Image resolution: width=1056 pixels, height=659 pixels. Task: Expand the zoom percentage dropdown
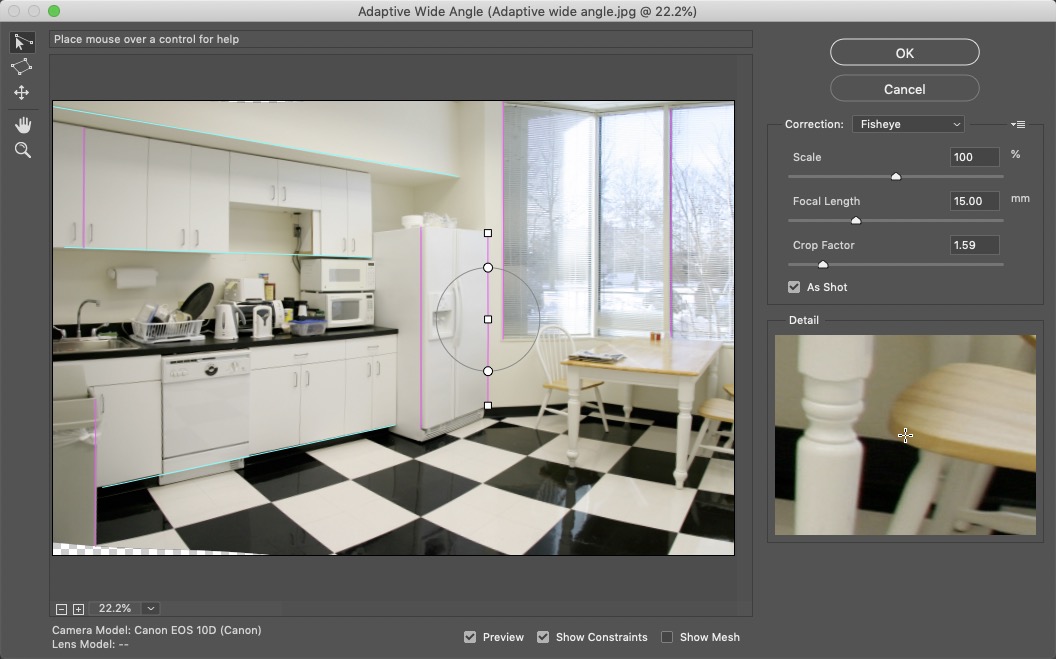click(151, 609)
